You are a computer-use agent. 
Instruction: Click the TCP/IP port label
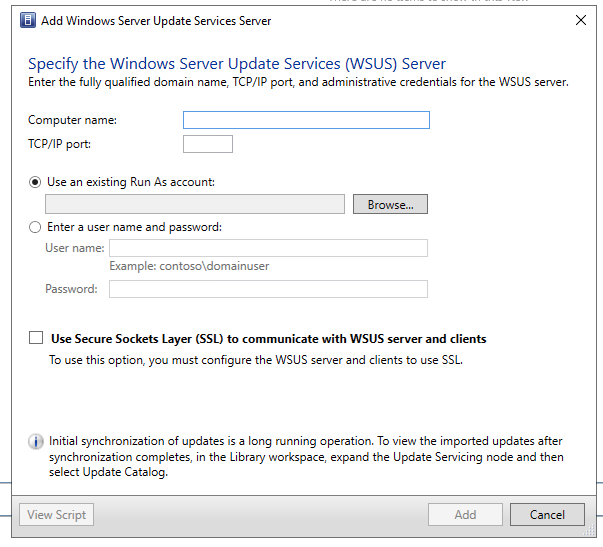click(60, 144)
